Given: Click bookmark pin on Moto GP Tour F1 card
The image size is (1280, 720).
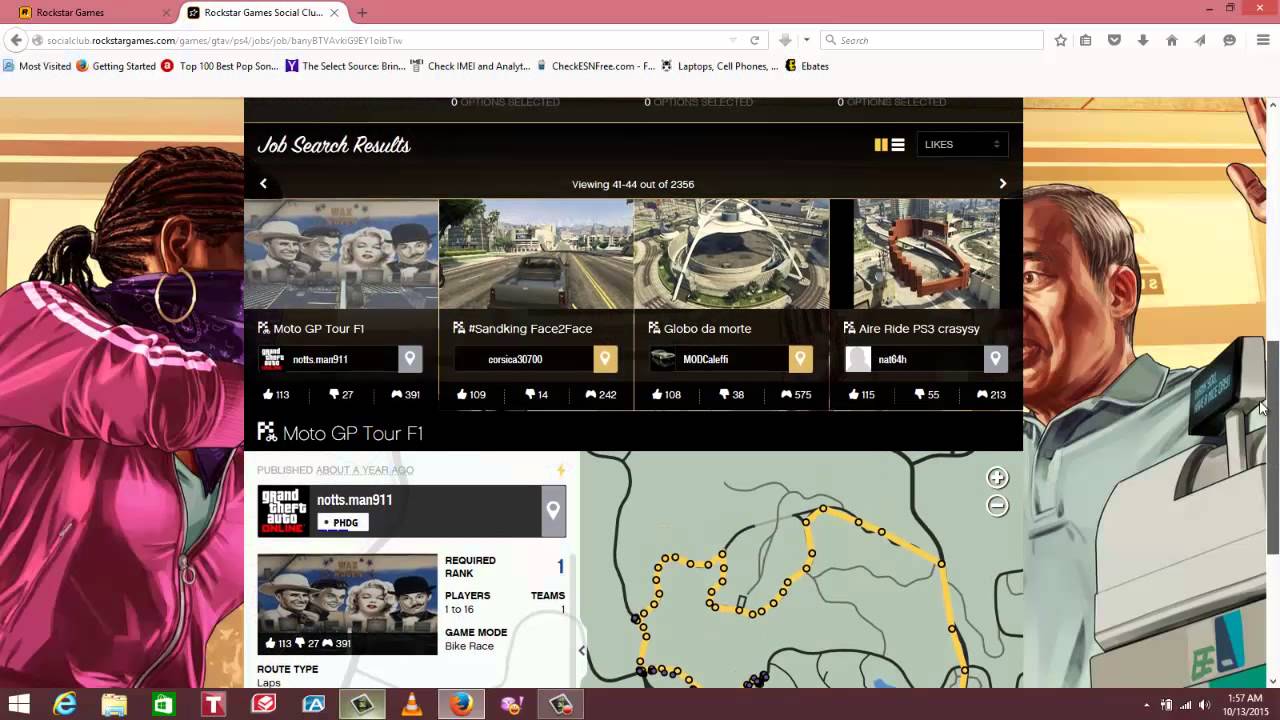Looking at the screenshot, I should pyautogui.click(x=410, y=359).
